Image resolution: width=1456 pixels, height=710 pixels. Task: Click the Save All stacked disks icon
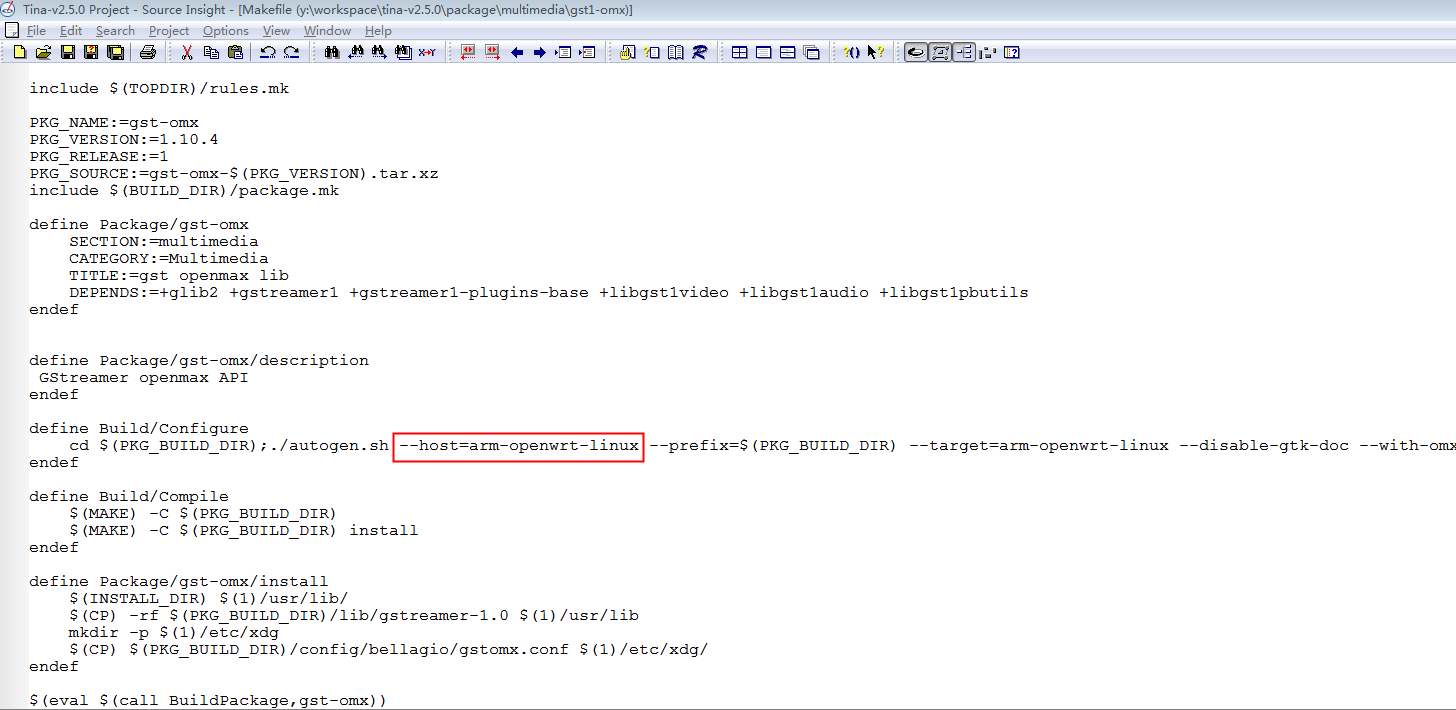click(x=115, y=52)
